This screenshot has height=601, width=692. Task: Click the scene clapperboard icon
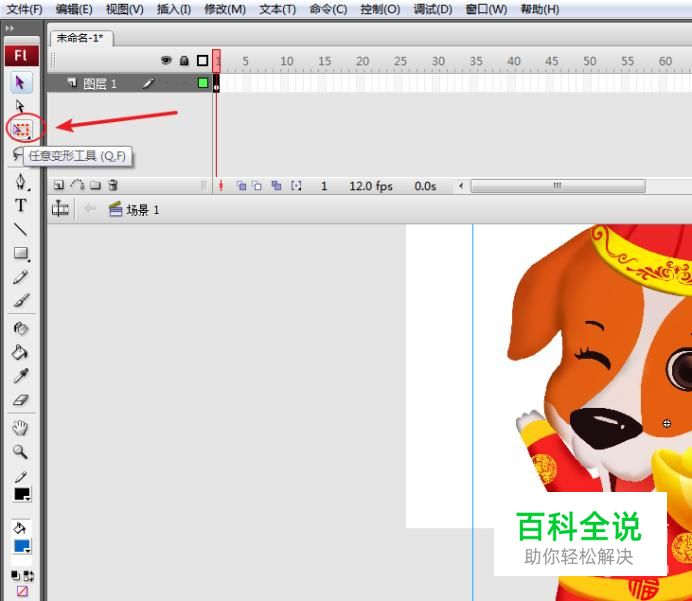115,209
